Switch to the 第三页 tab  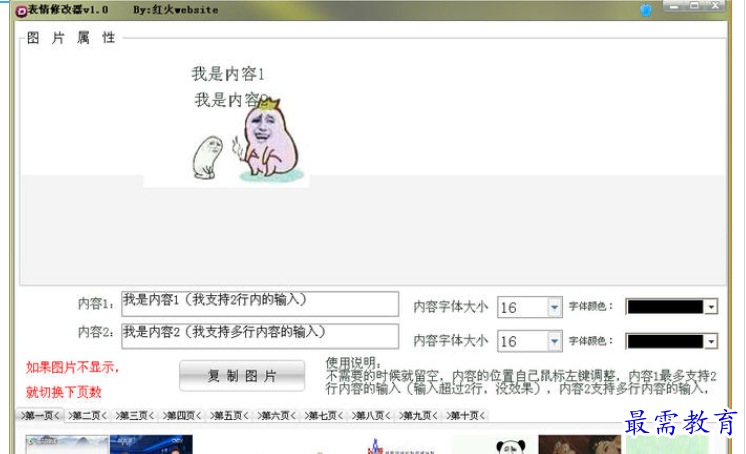135,415
